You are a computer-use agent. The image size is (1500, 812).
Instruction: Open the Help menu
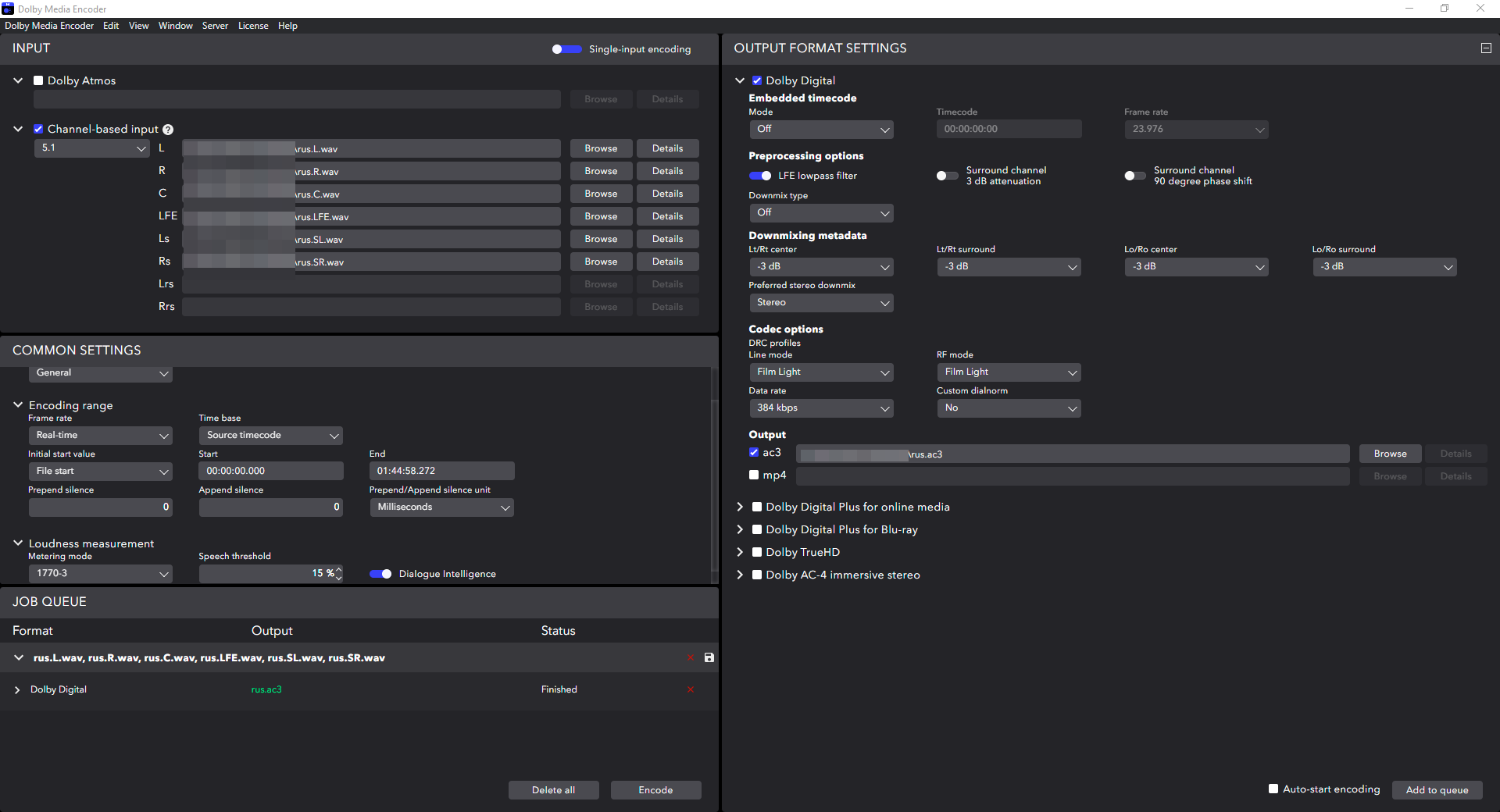click(287, 26)
